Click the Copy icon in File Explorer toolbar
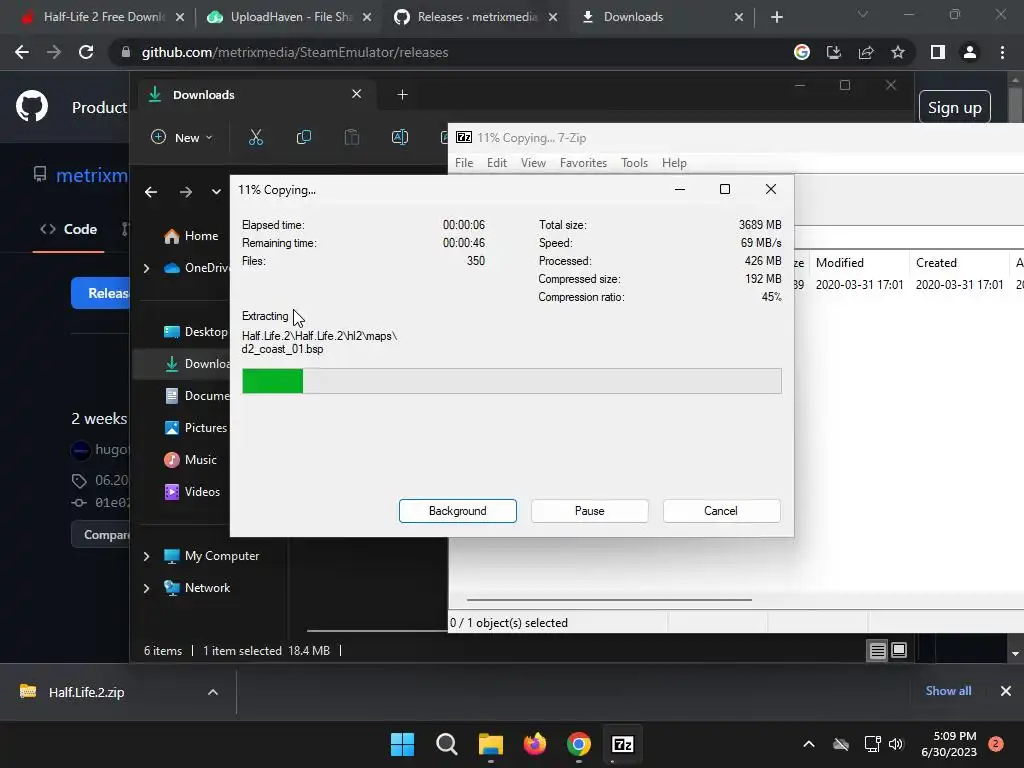This screenshot has width=1024, height=768. click(304, 137)
